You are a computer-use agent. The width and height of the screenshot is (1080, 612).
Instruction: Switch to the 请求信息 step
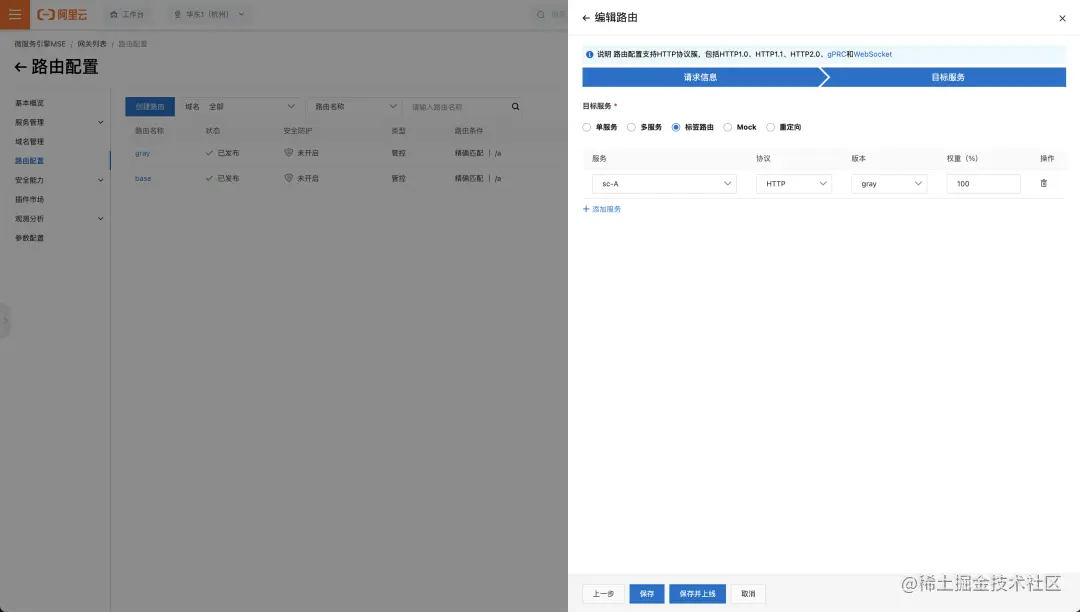[700, 77]
